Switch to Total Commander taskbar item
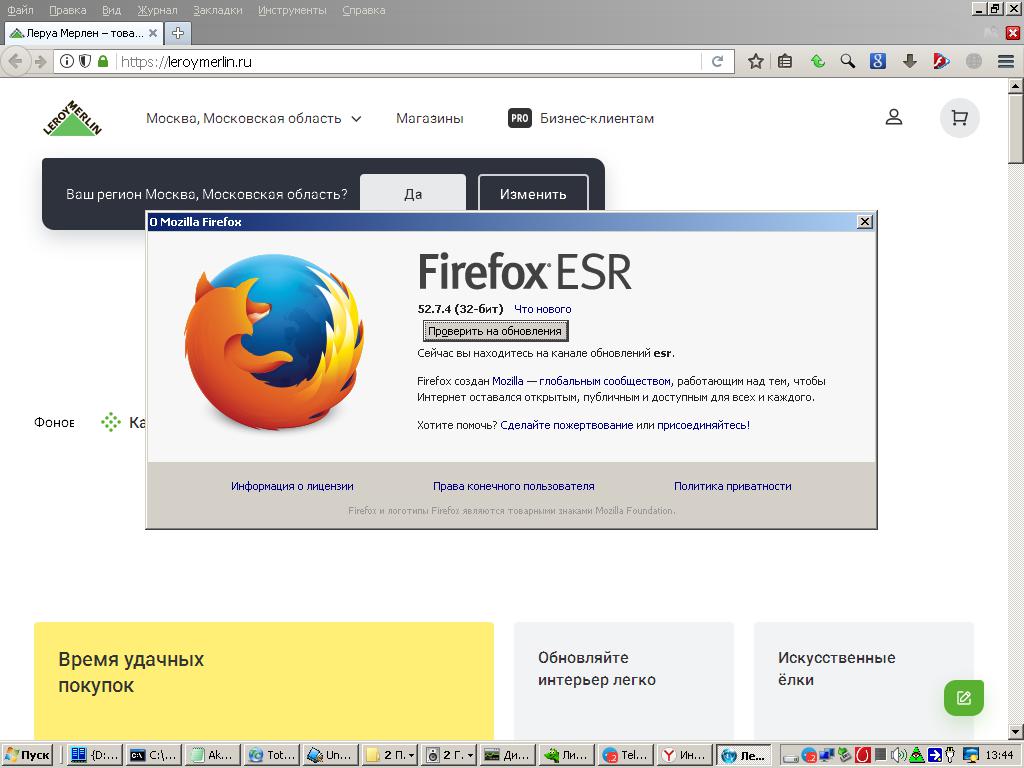The height and width of the screenshot is (768, 1024). pos(272,755)
